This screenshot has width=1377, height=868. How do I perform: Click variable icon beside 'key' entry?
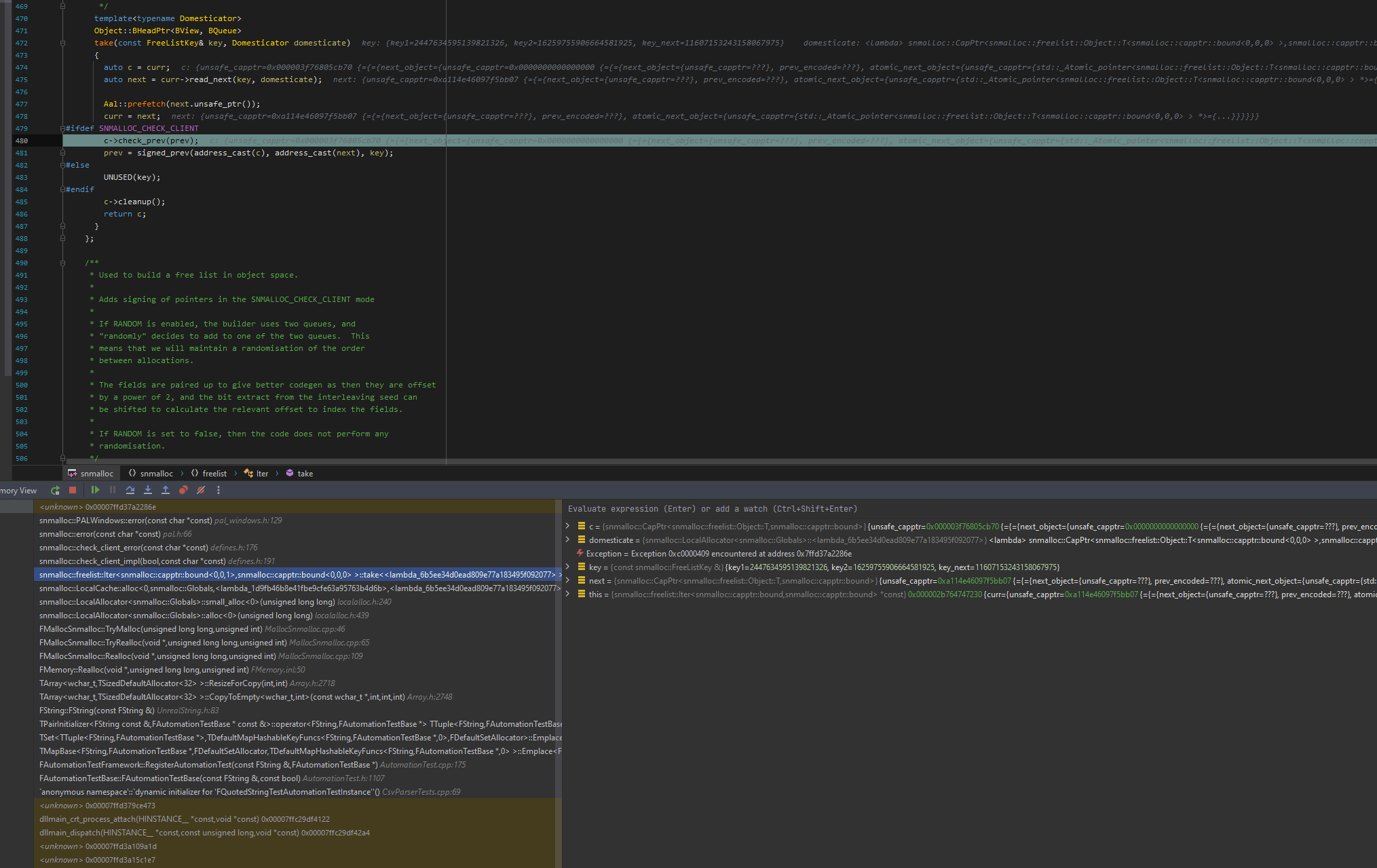pyautogui.click(x=582, y=567)
